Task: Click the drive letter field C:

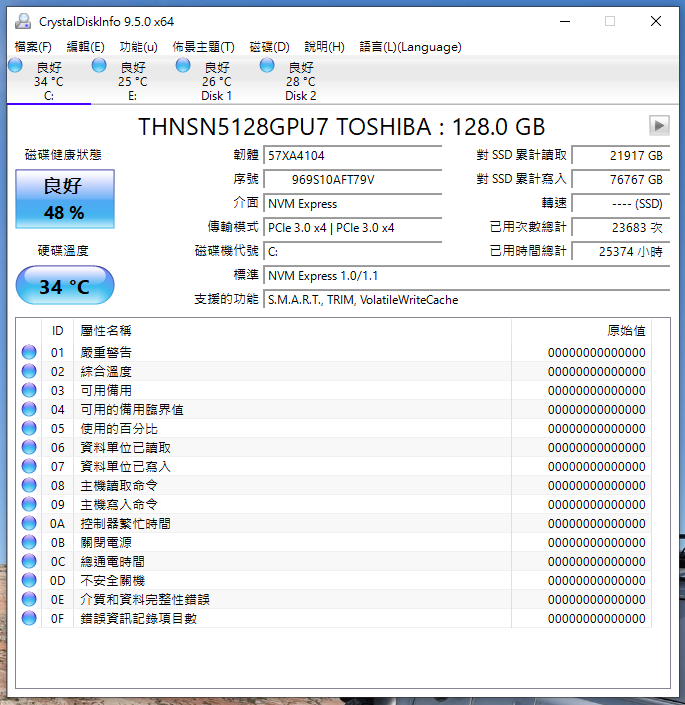Action: coord(353,252)
